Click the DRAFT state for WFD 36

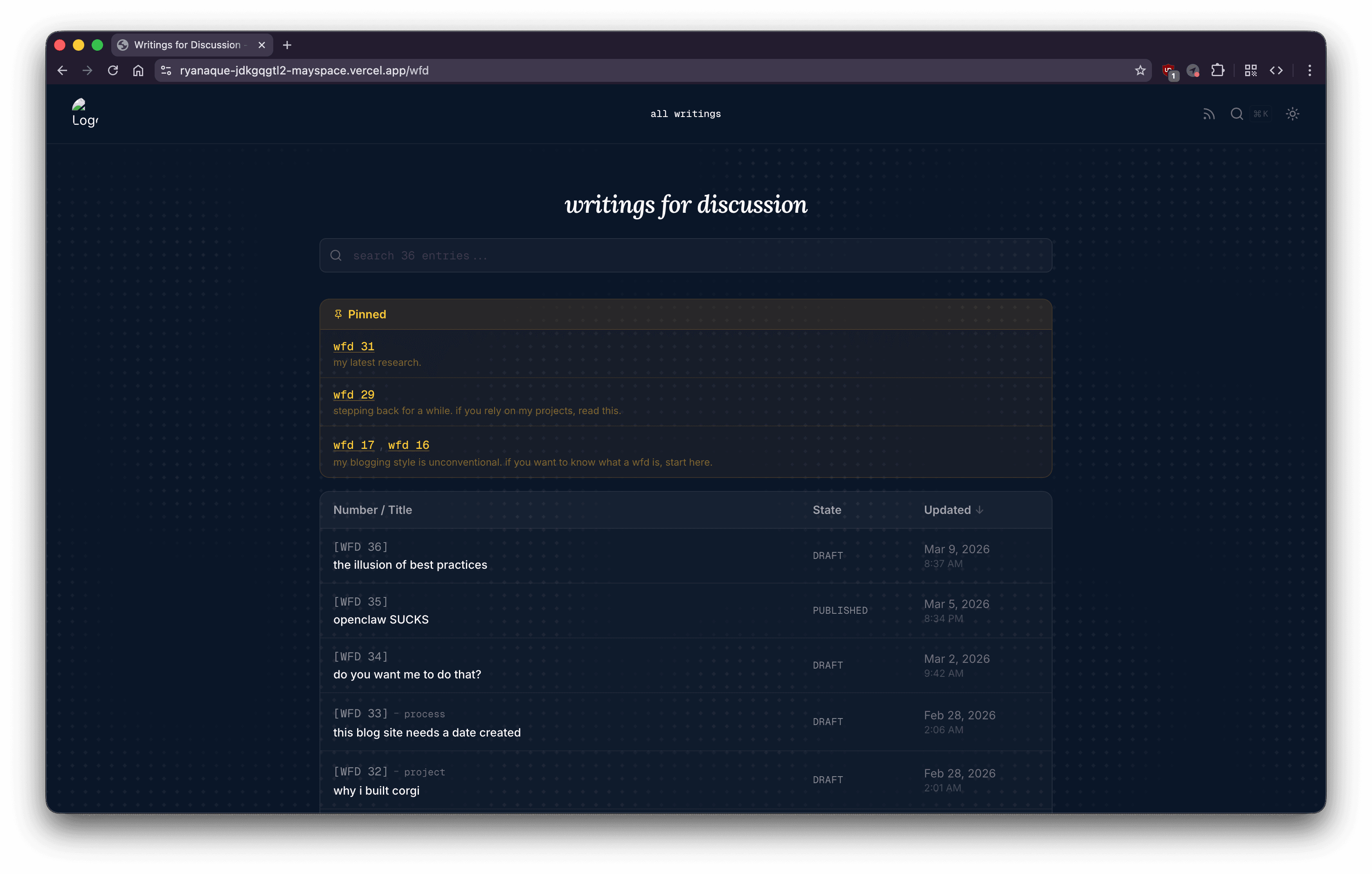827,556
